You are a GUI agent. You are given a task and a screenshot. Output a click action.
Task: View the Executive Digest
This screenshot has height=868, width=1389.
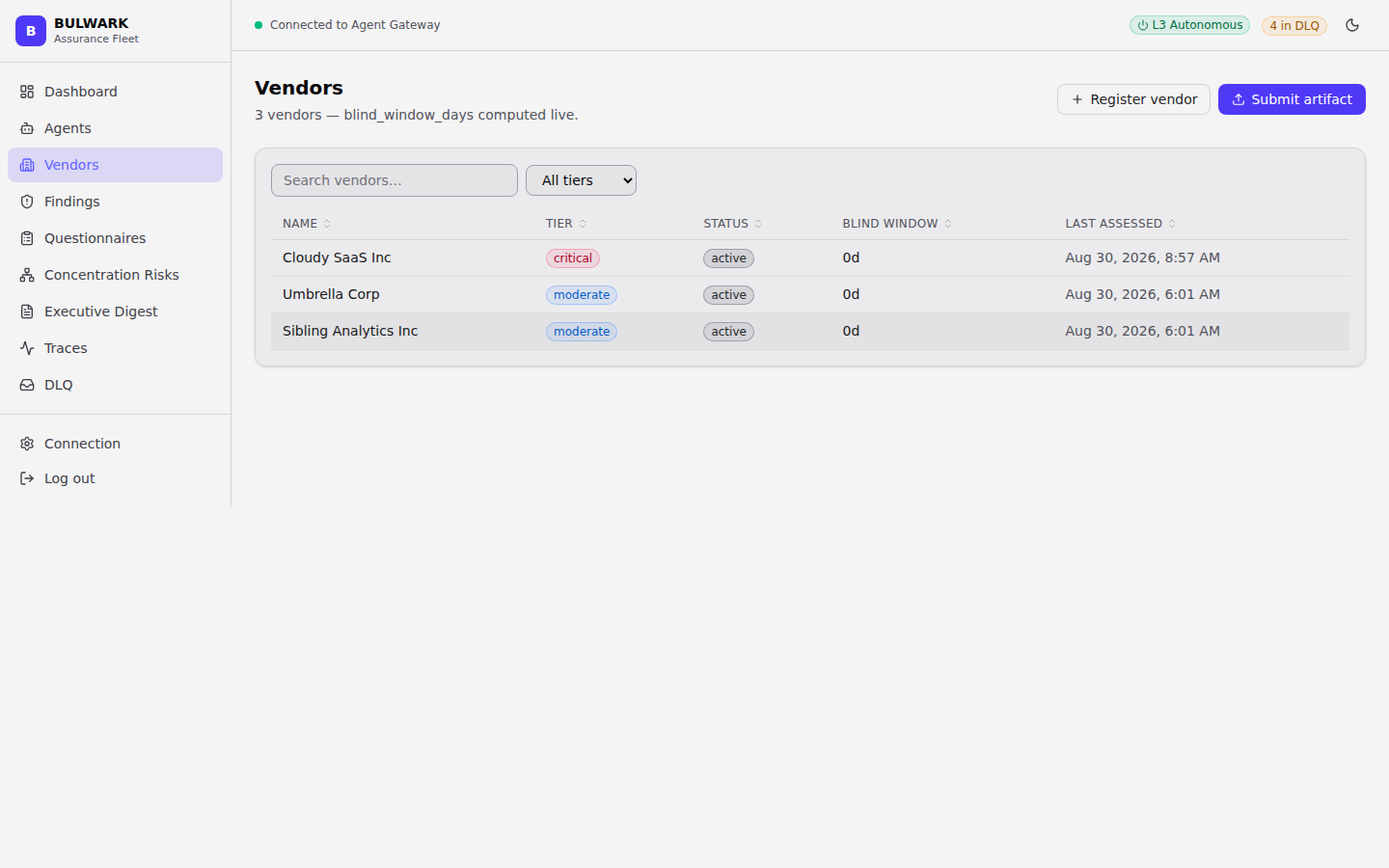coord(115,312)
